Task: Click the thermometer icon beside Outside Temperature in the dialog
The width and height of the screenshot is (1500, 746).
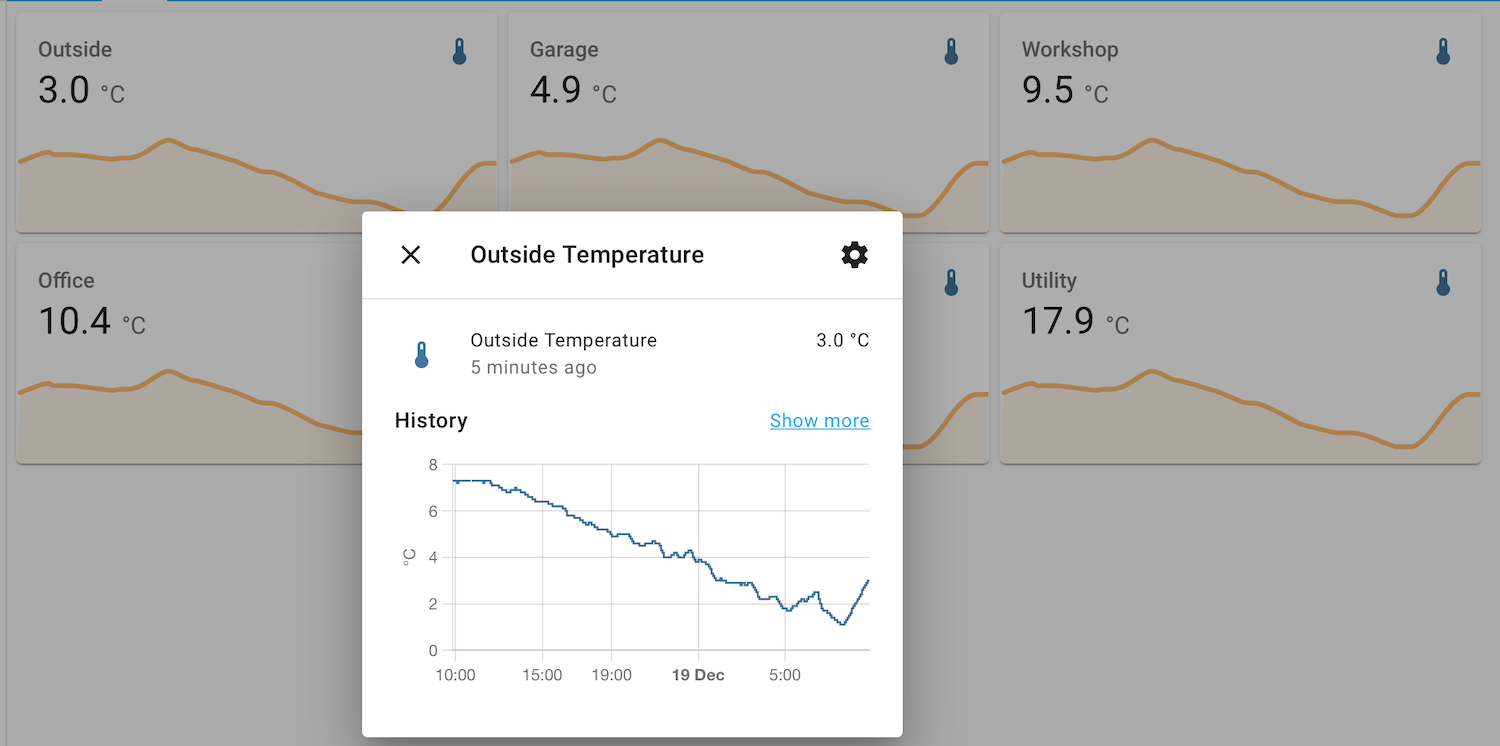Action: pyautogui.click(x=421, y=354)
